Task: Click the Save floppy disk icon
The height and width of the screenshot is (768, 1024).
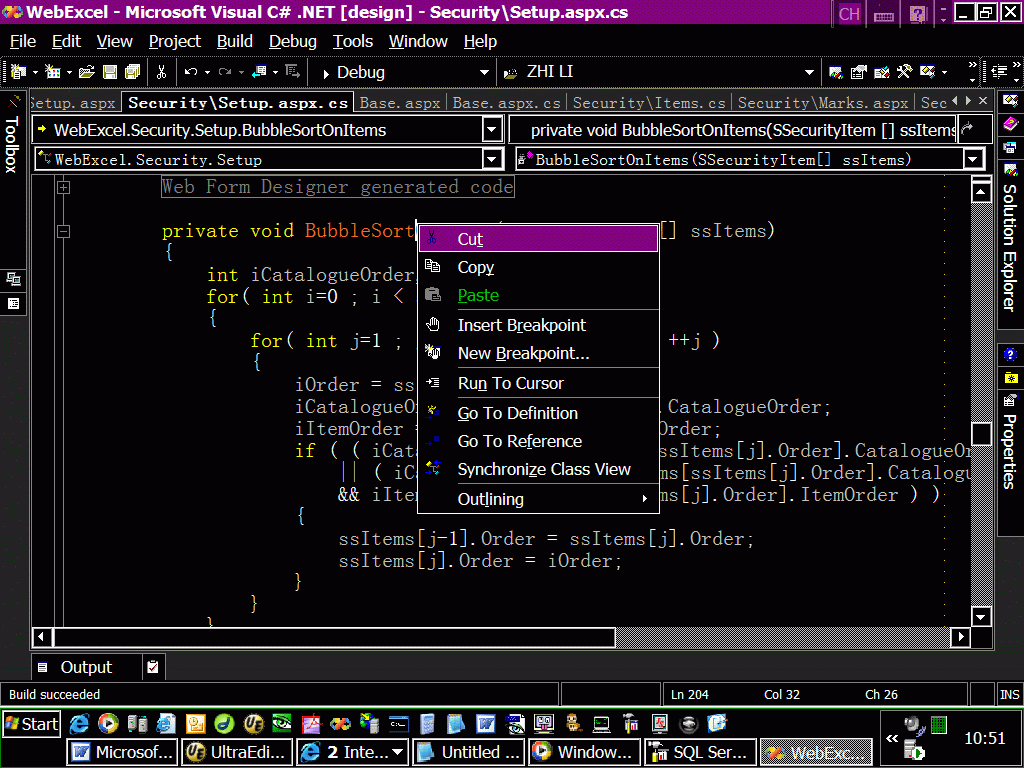Action: 110,72
